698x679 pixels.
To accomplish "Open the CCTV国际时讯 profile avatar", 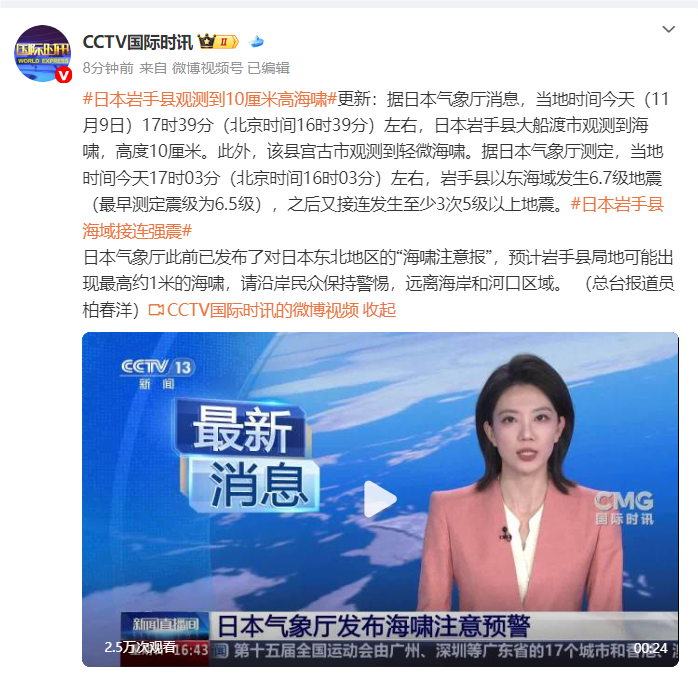I will [x=43, y=53].
